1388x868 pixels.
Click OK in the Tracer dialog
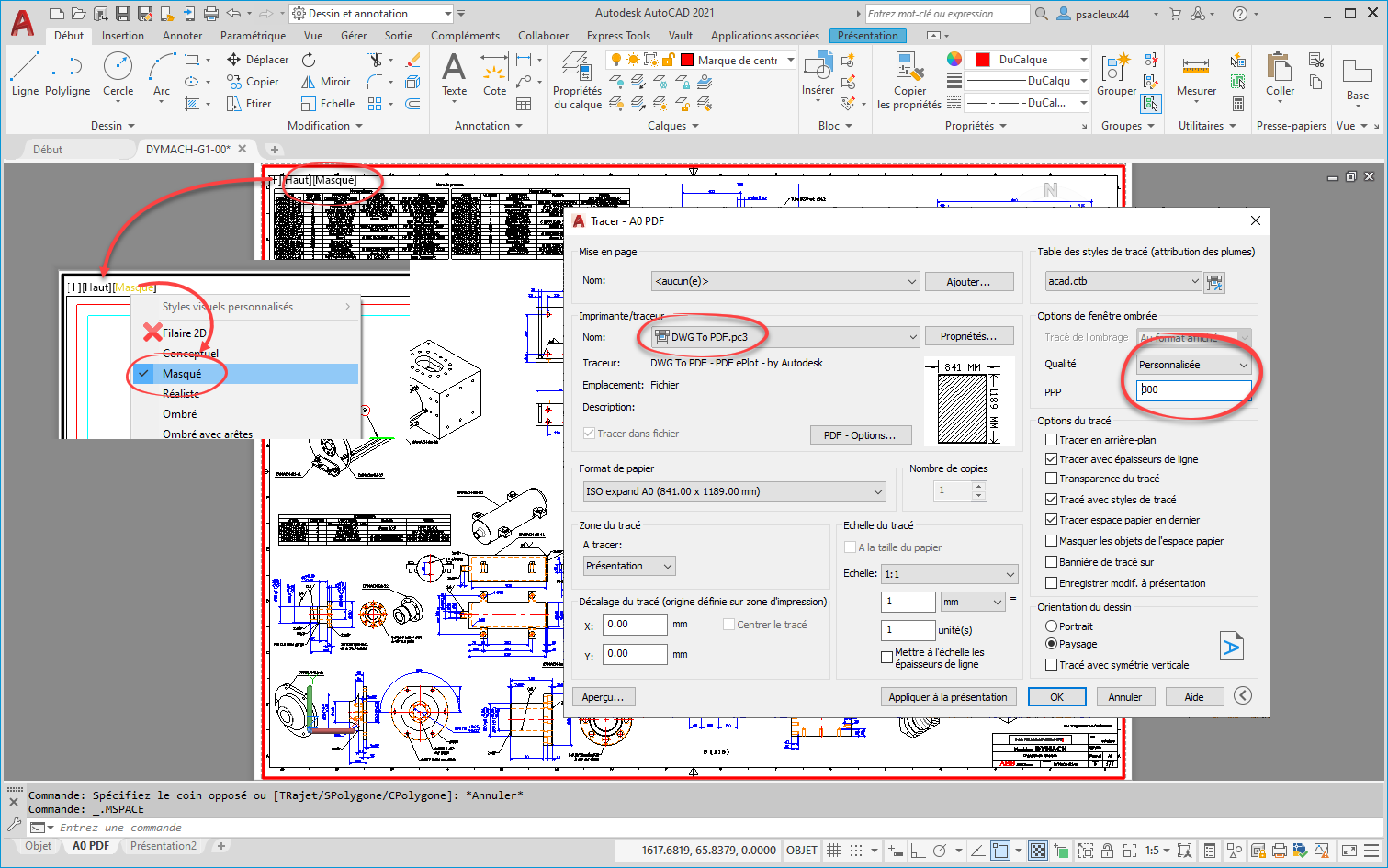point(1056,697)
